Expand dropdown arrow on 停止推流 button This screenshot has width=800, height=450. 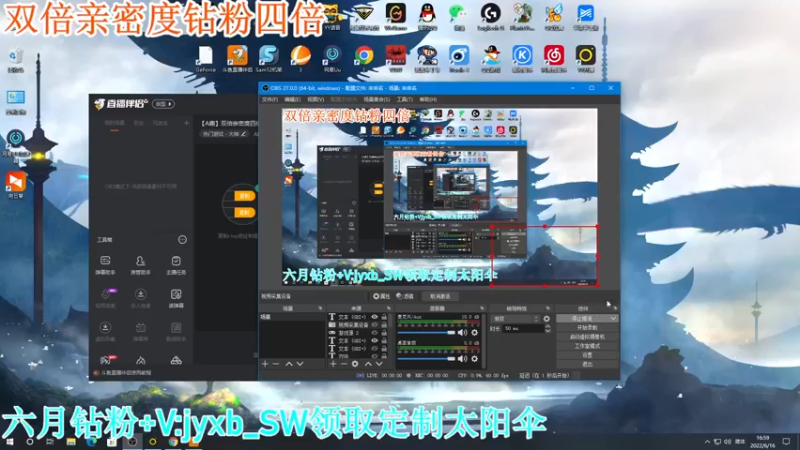(613, 318)
